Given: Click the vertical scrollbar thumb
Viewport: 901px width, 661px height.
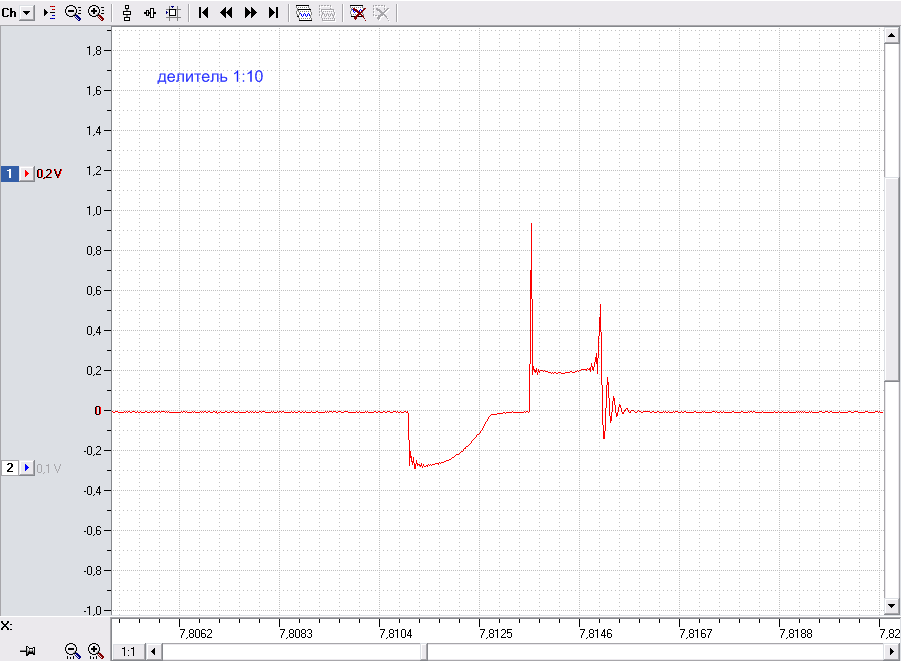Looking at the screenshot, I should coord(891,279).
